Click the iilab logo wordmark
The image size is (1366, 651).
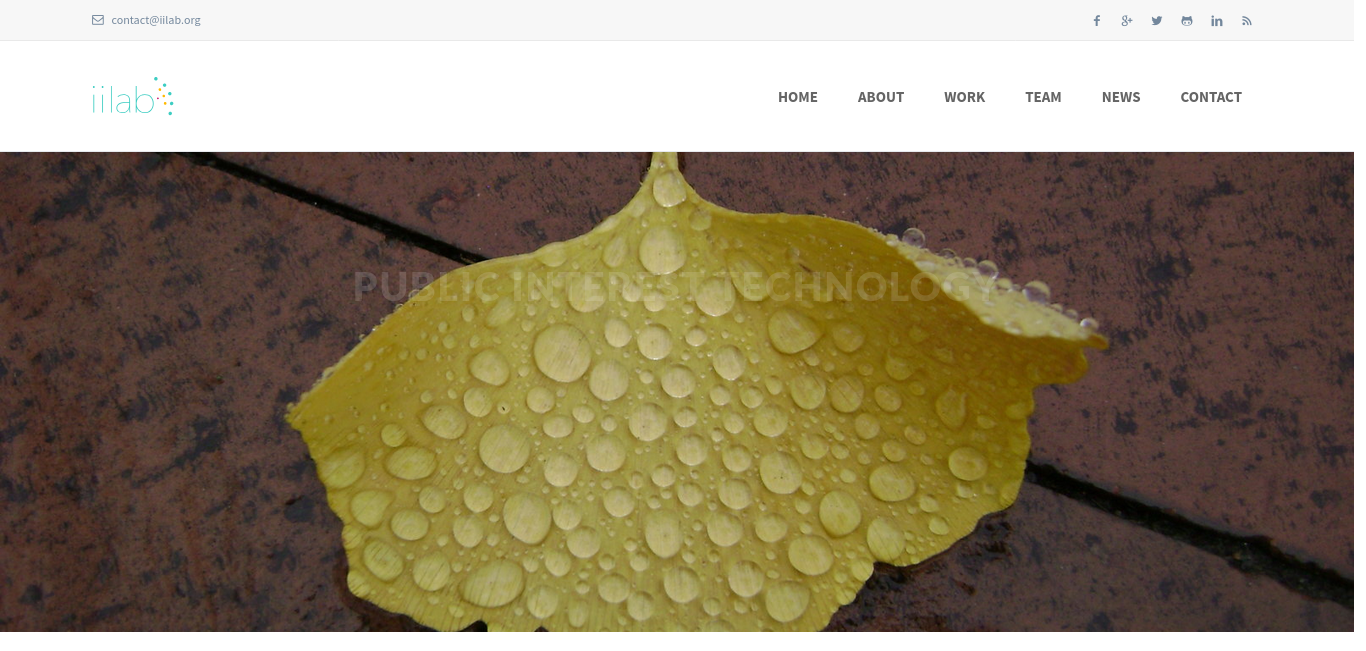point(122,99)
